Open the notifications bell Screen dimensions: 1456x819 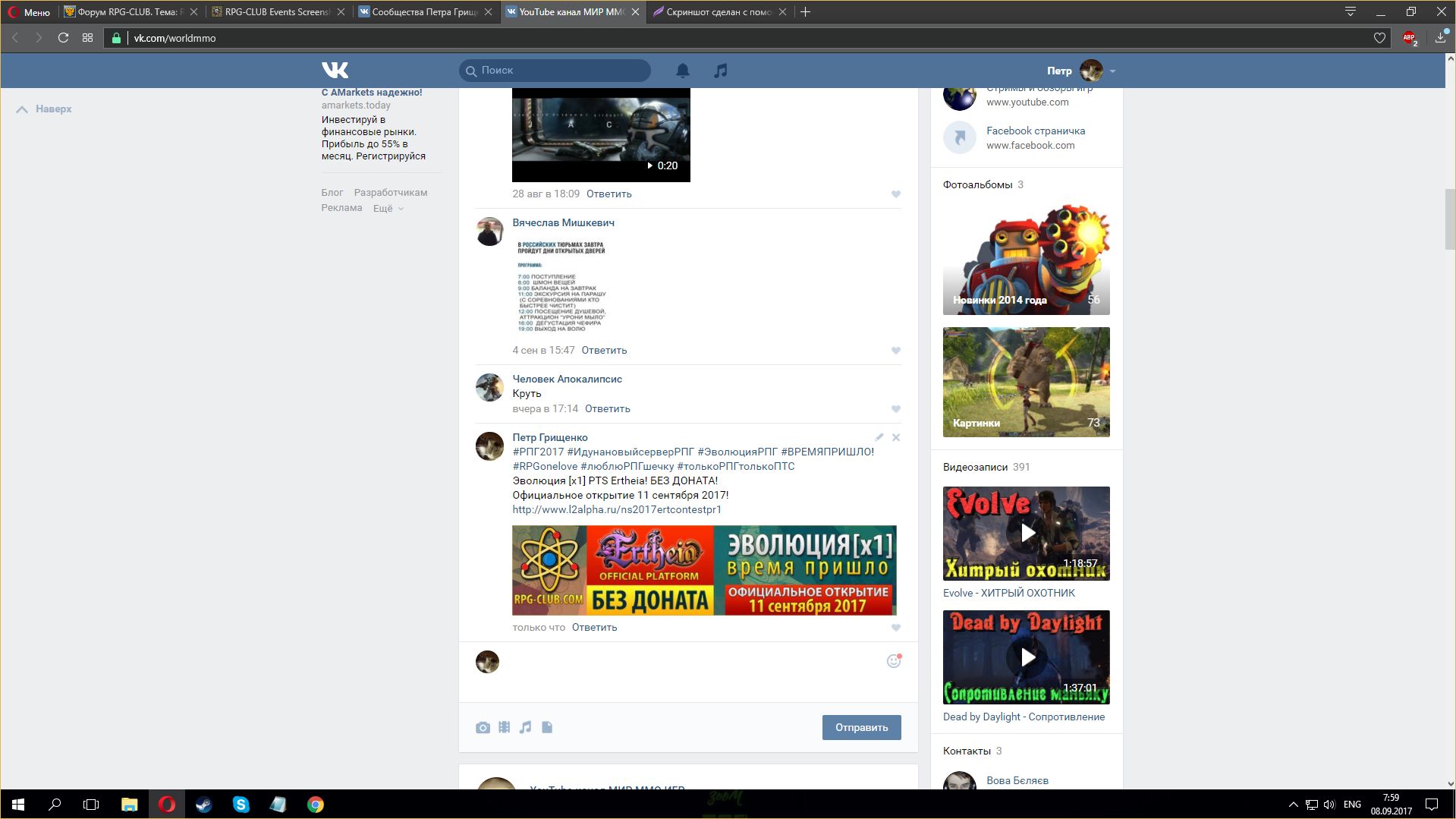point(683,71)
